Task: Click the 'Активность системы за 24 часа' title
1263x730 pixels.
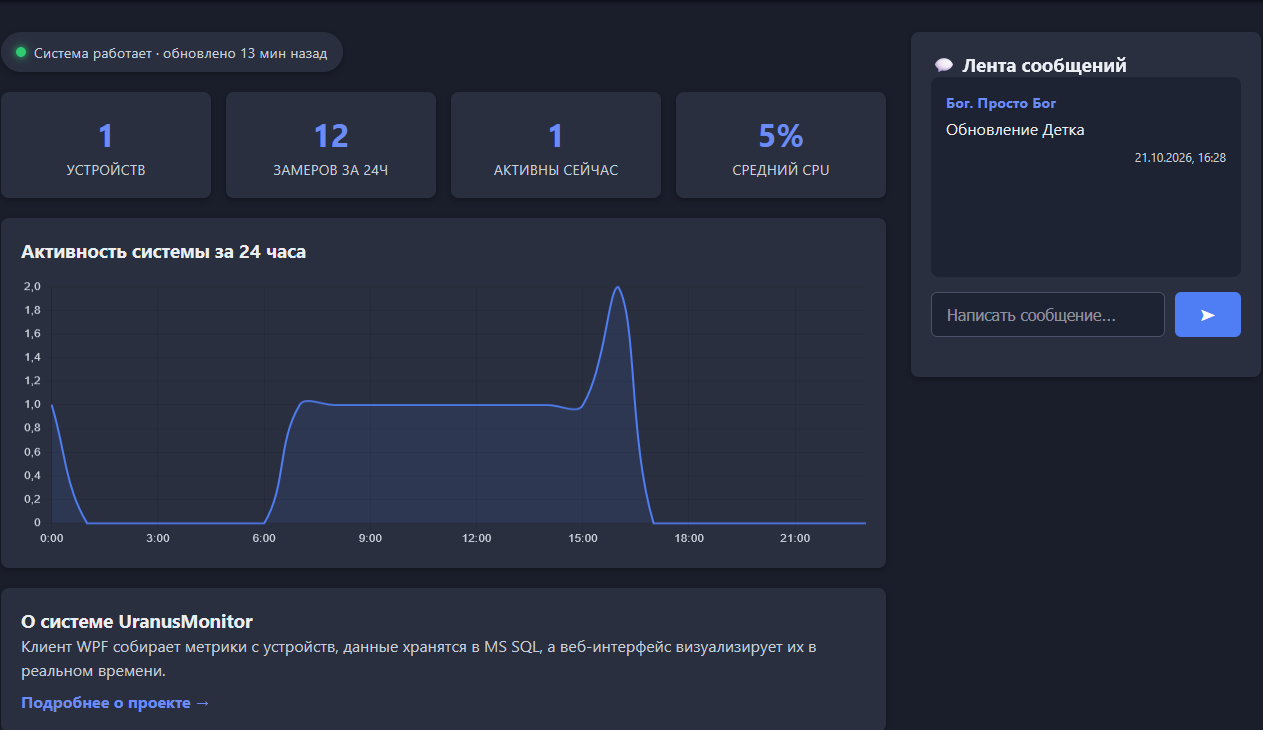Action: tap(164, 252)
